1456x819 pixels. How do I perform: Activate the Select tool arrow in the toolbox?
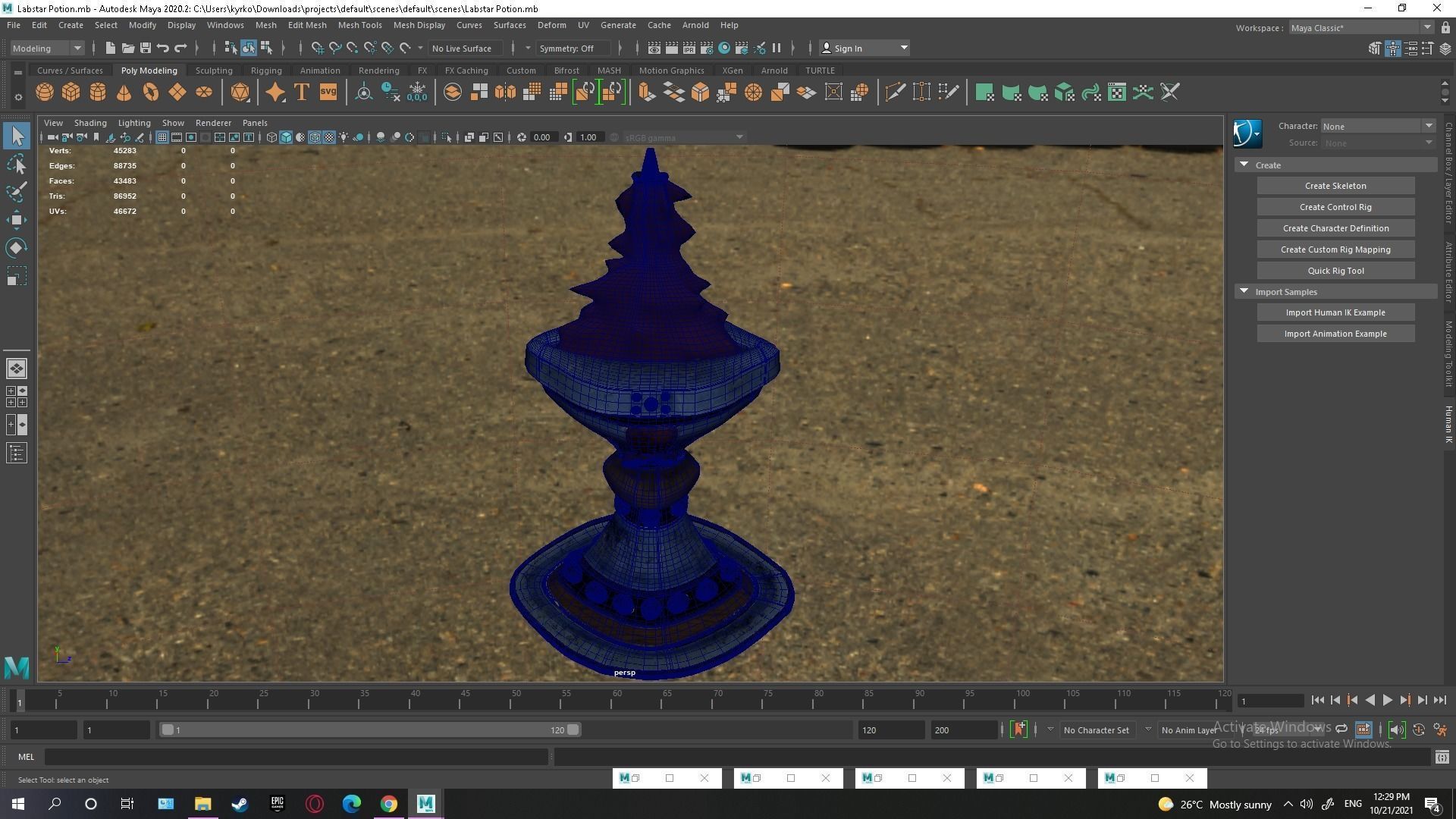pos(17,136)
